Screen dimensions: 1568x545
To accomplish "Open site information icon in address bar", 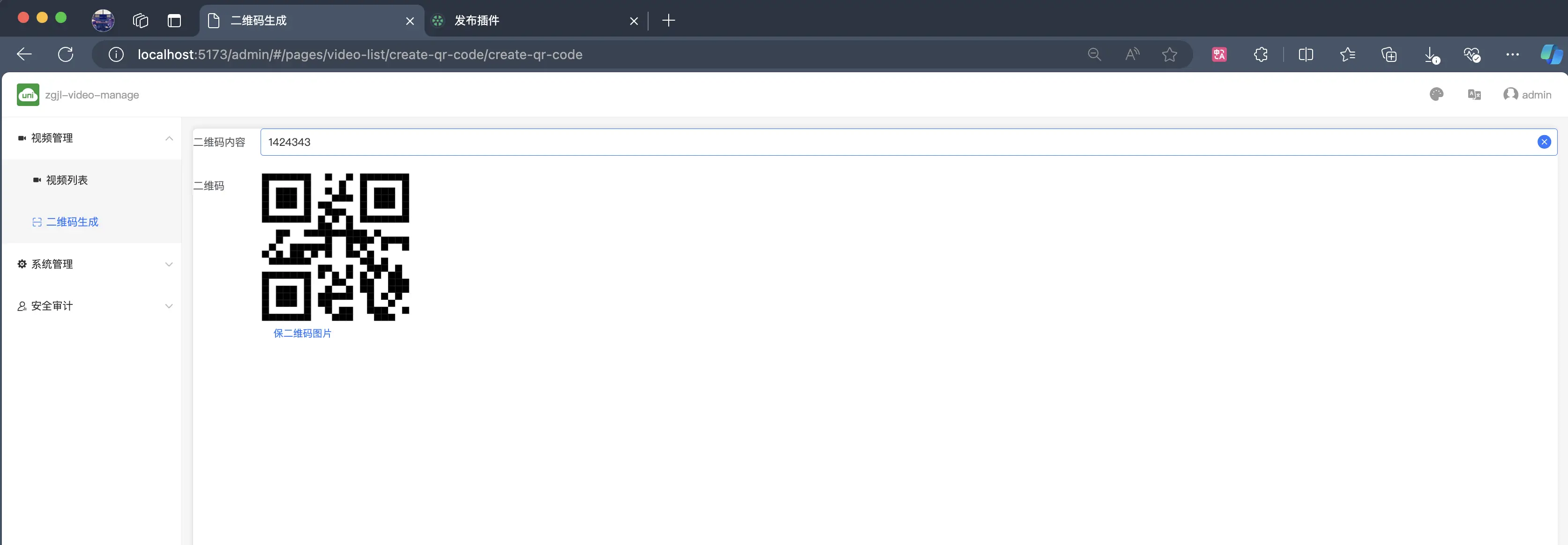I will tap(116, 55).
